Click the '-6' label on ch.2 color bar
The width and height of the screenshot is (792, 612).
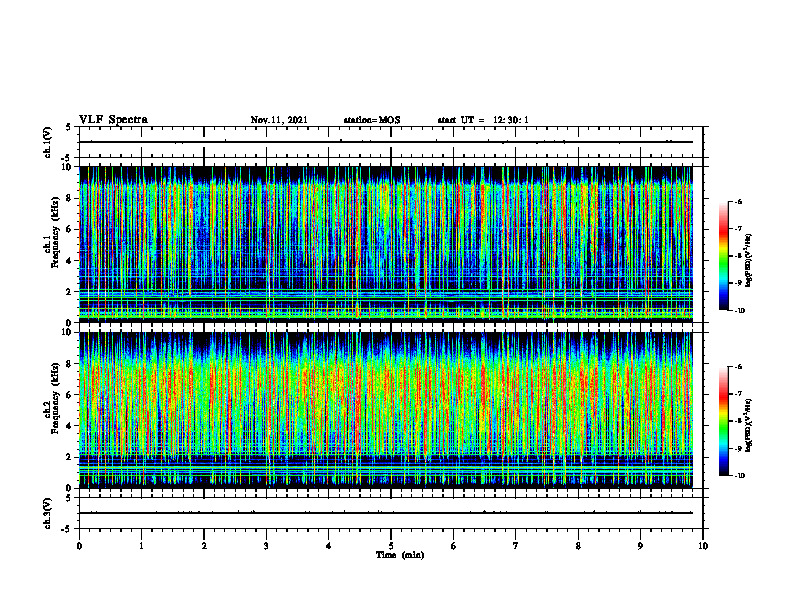738,367
